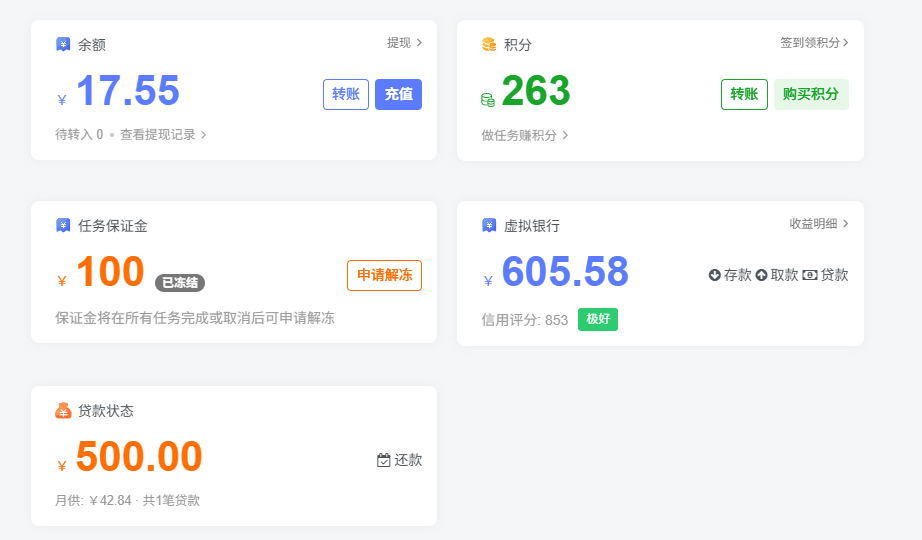Click the 取款 up-arrow withdraw icon
Image resolution: width=922 pixels, height=540 pixels.
[x=761, y=275]
